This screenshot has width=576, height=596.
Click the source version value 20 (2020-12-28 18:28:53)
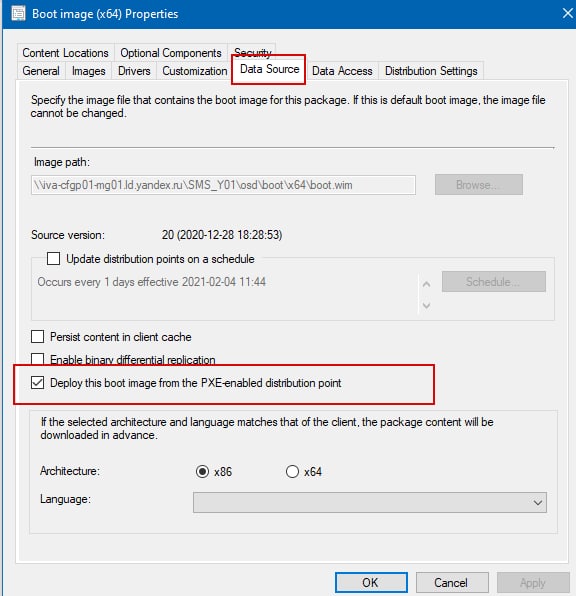coord(222,235)
